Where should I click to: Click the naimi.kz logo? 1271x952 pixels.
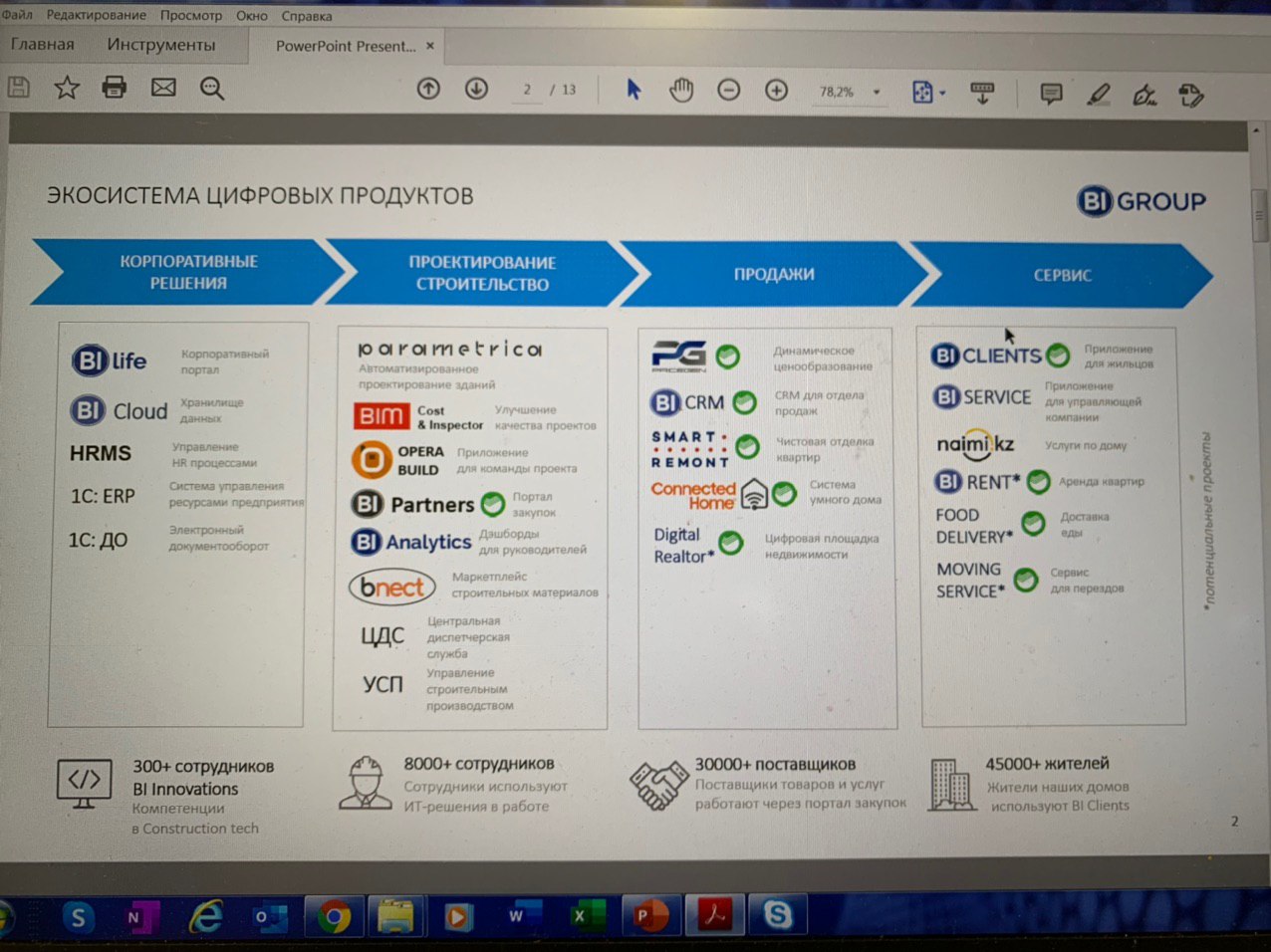pos(975,445)
